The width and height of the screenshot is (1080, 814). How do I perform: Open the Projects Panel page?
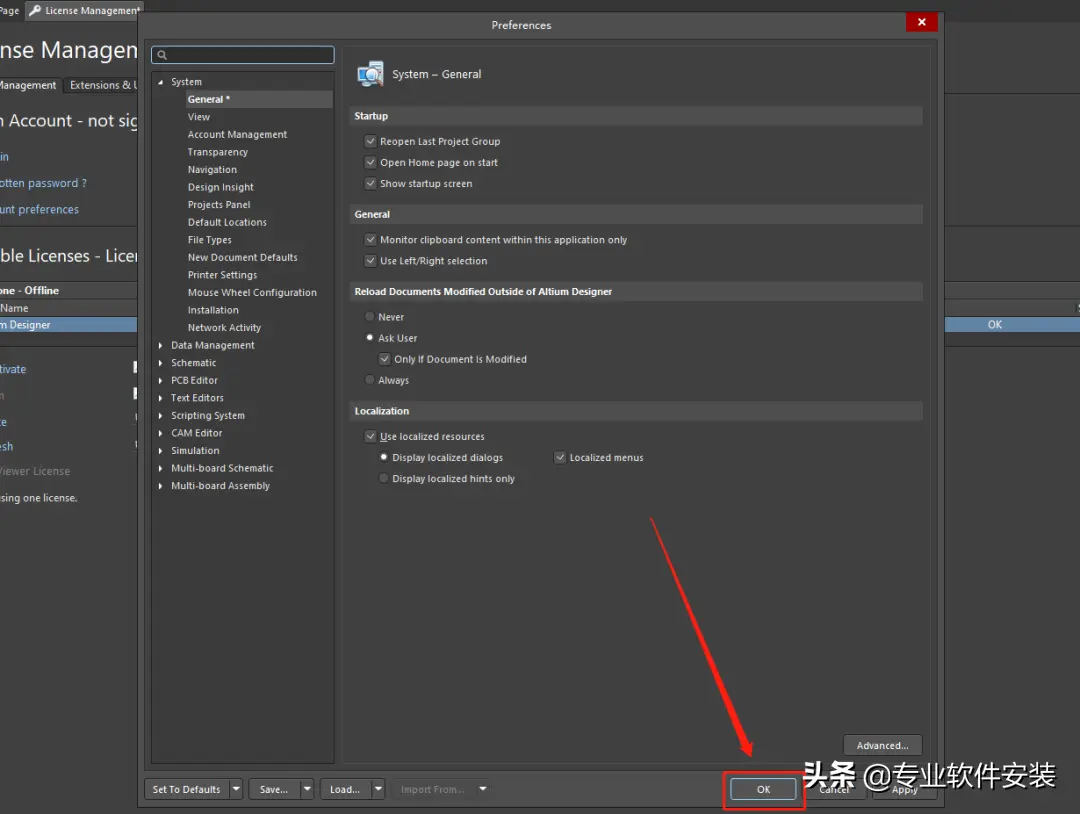pyautogui.click(x=219, y=205)
